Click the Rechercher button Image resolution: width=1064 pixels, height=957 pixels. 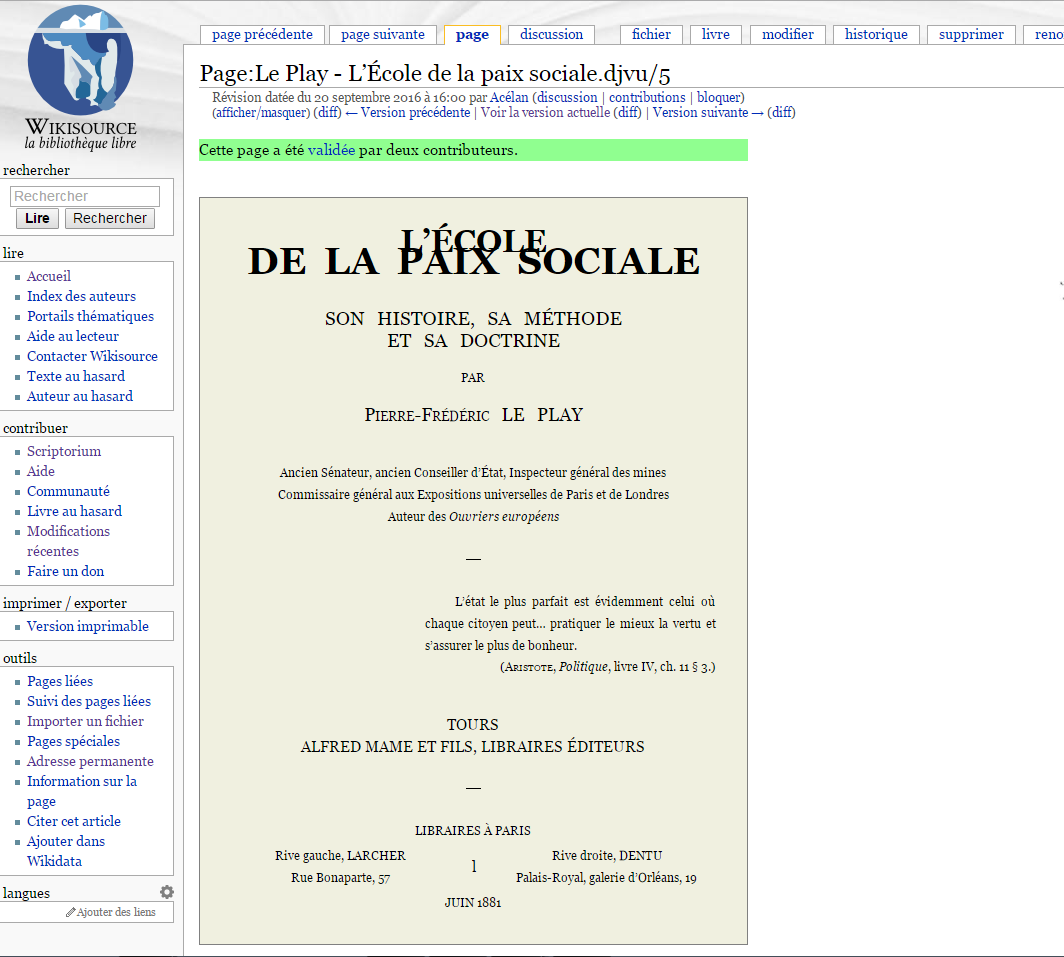coord(110,218)
